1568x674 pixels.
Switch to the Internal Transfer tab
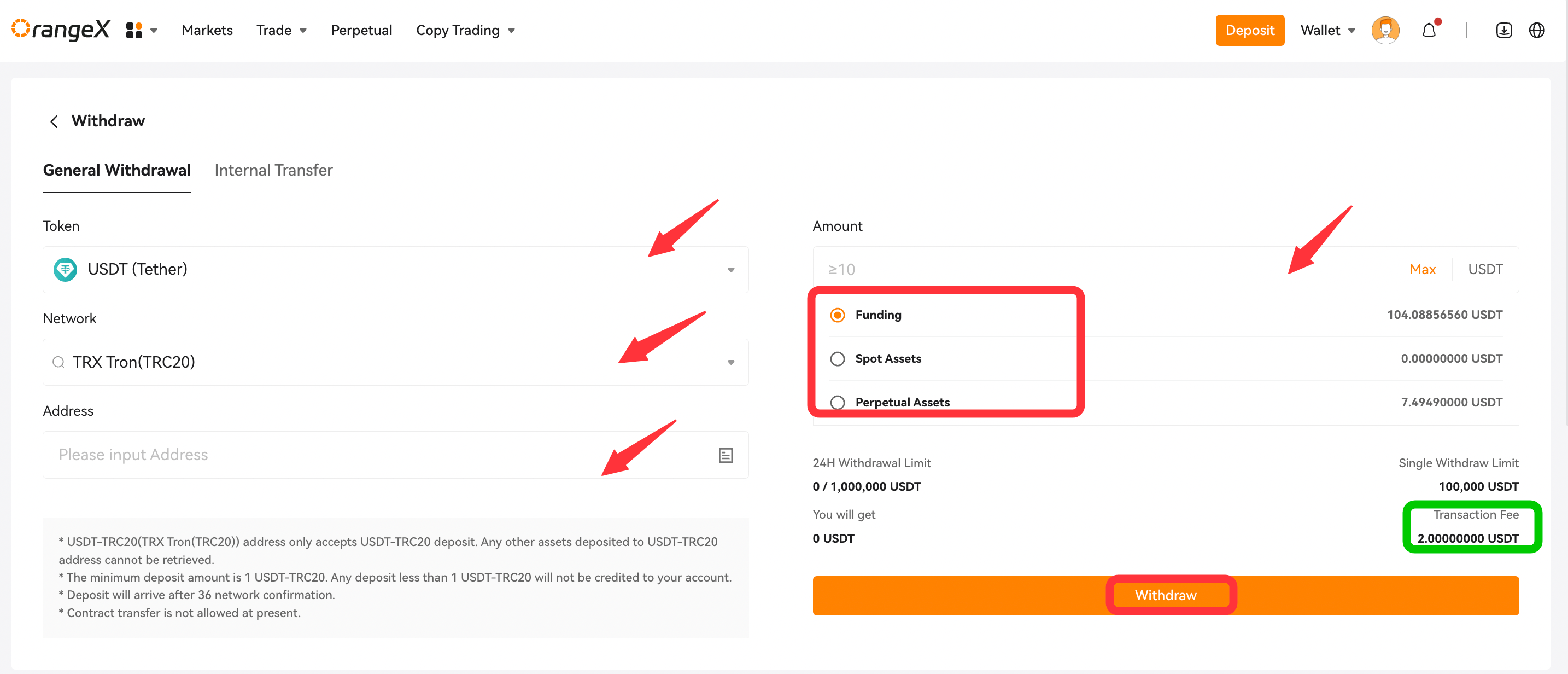click(273, 170)
